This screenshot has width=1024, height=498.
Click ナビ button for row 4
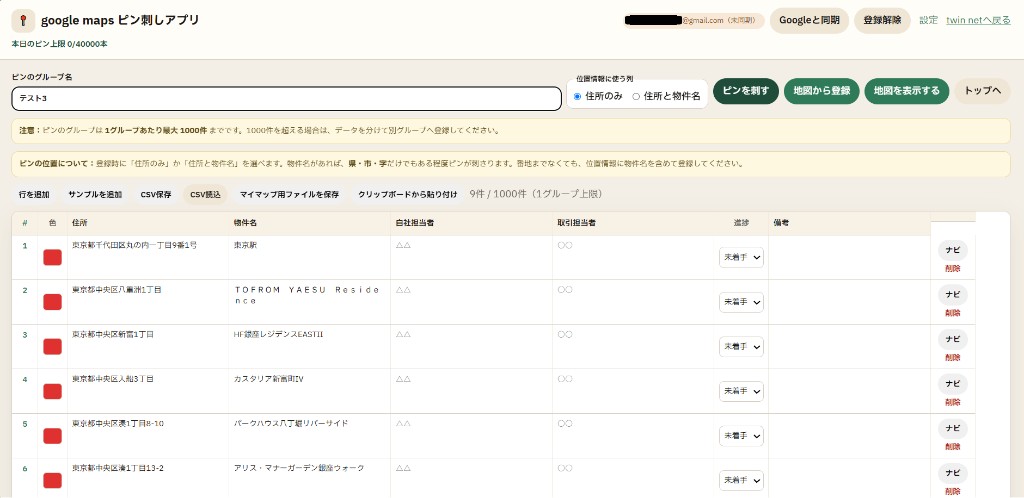click(x=952, y=384)
